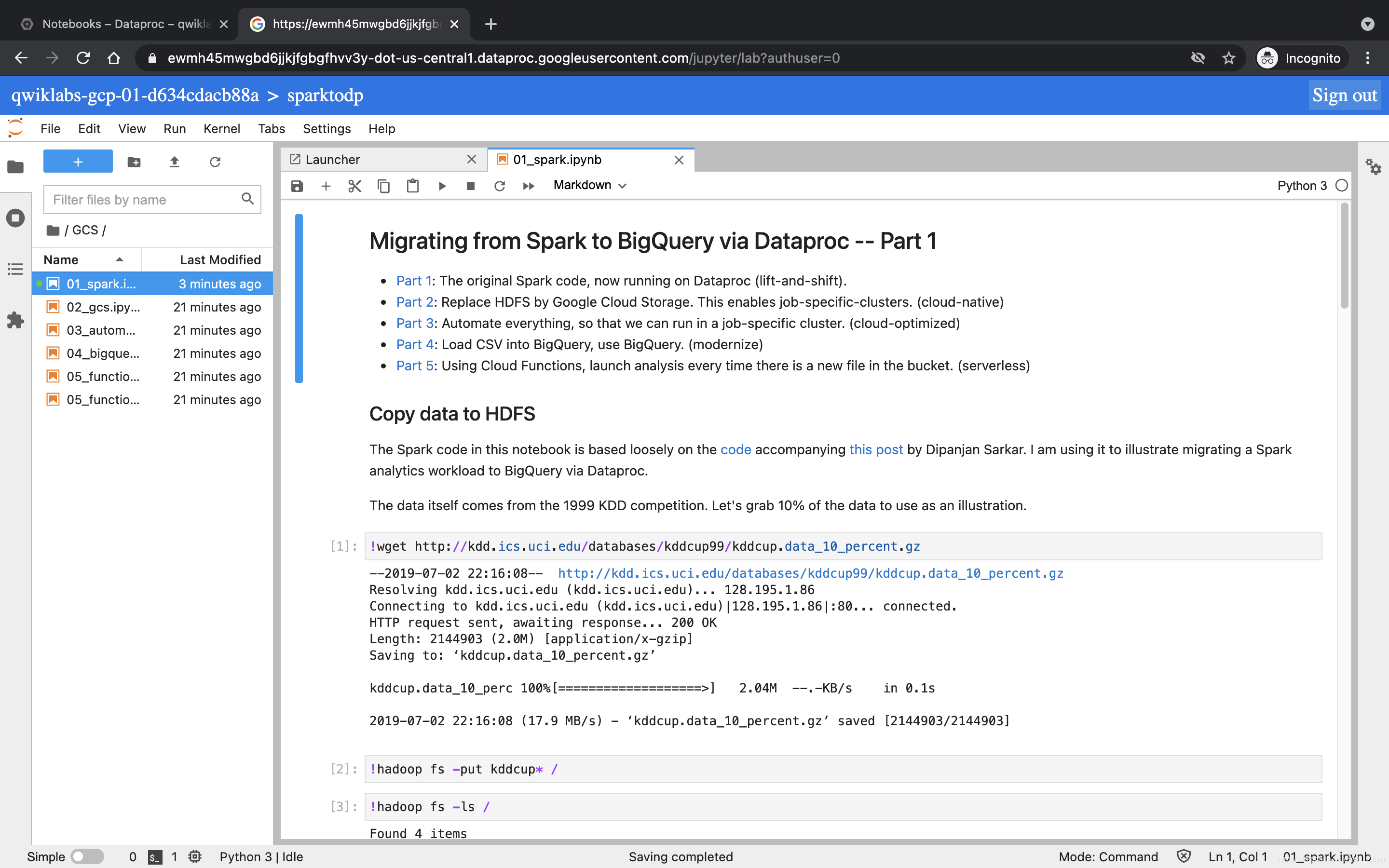Copy the selected cells icon
The width and height of the screenshot is (1389, 868).
[383, 186]
